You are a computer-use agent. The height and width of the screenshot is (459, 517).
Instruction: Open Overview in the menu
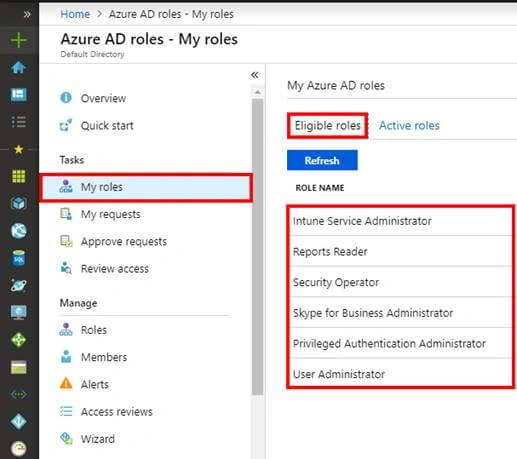[x=103, y=98]
